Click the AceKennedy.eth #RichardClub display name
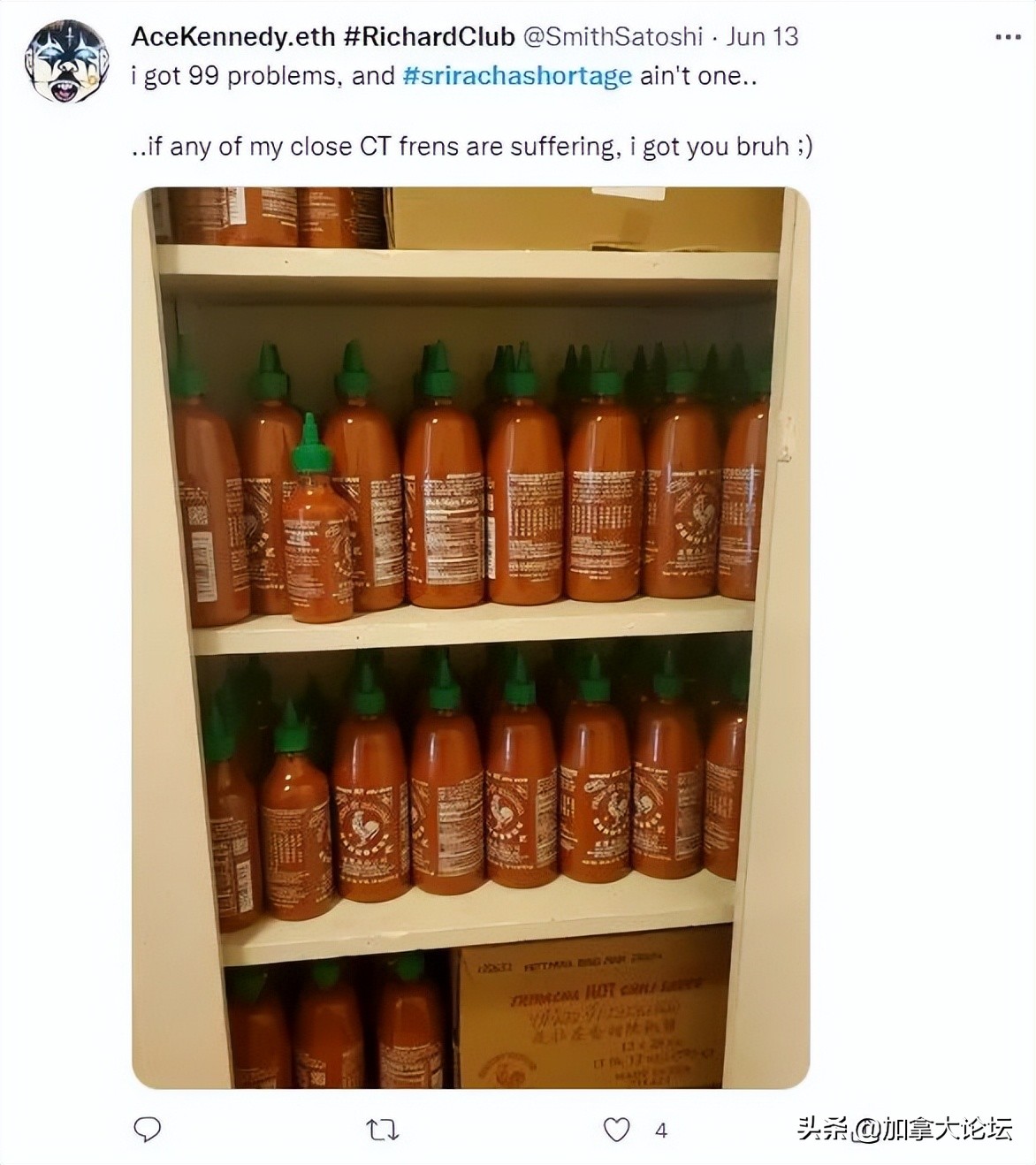Image resolution: width=1036 pixels, height=1165 pixels. tap(323, 37)
